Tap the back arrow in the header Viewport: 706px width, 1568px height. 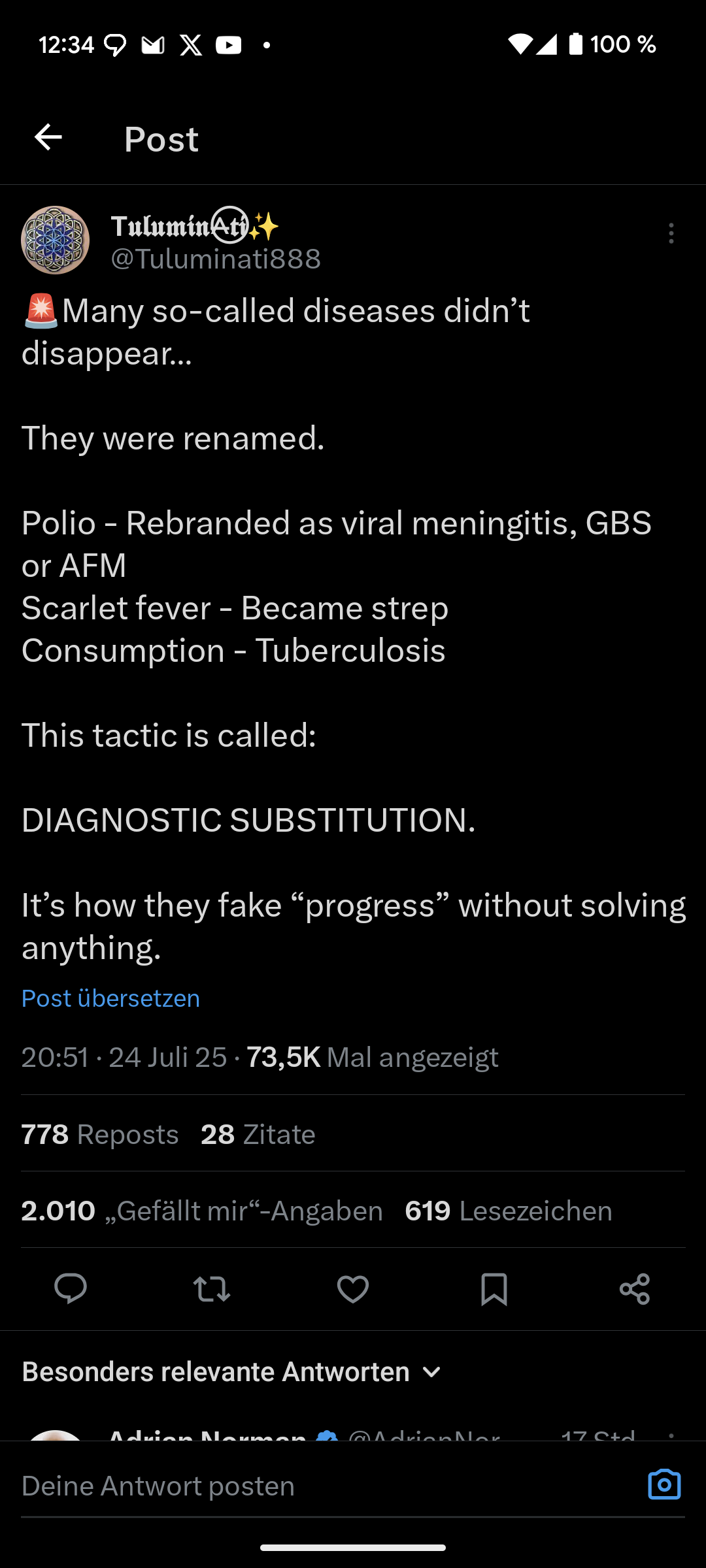click(48, 138)
